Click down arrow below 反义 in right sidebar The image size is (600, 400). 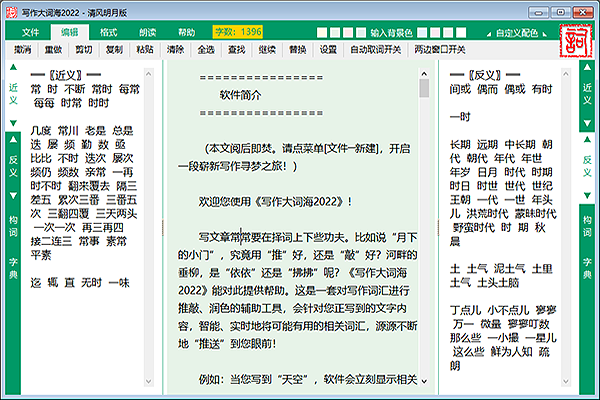(x=587, y=196)
